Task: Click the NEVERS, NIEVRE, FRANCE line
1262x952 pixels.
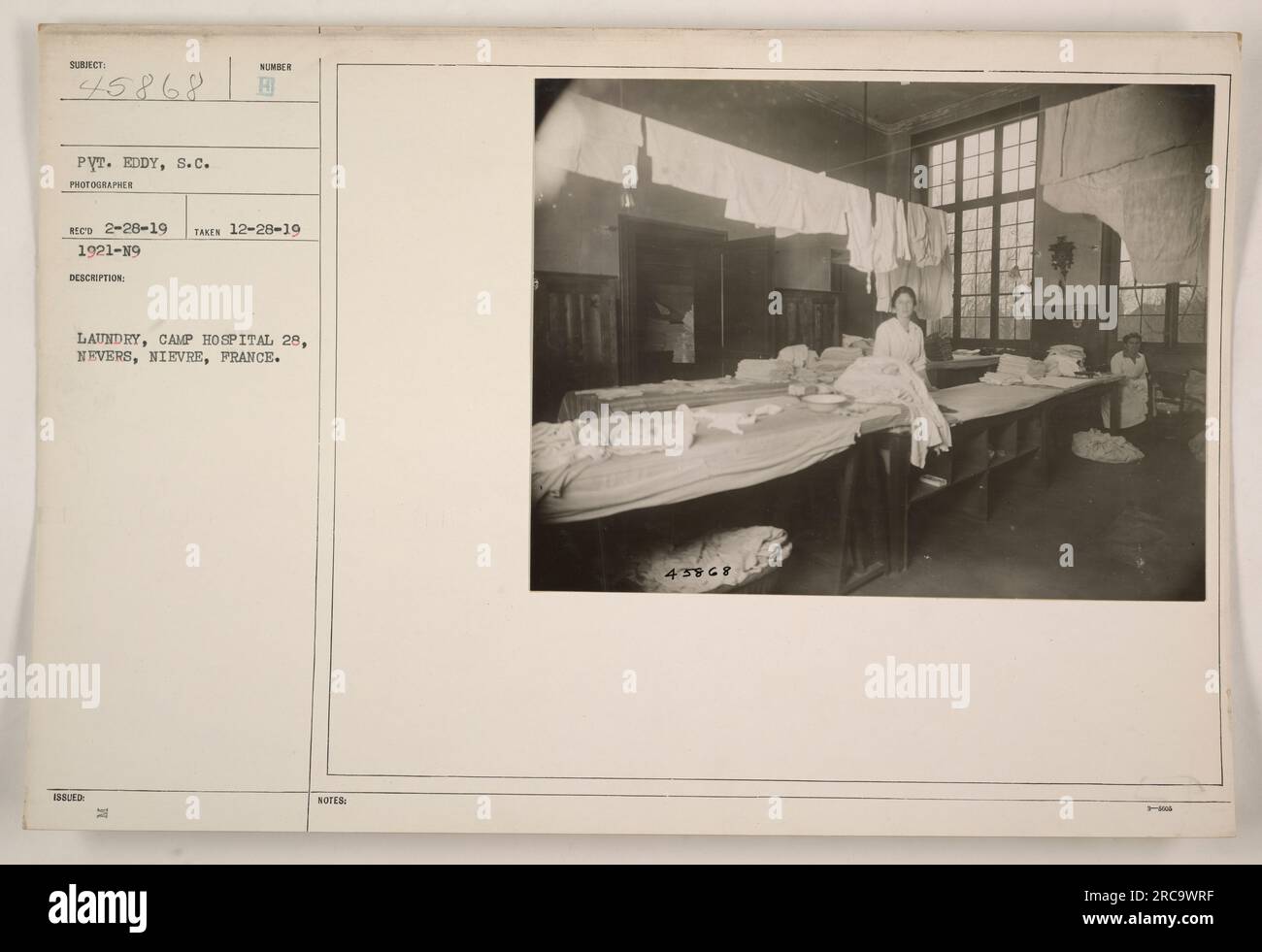Action: [x=179, y=358]
